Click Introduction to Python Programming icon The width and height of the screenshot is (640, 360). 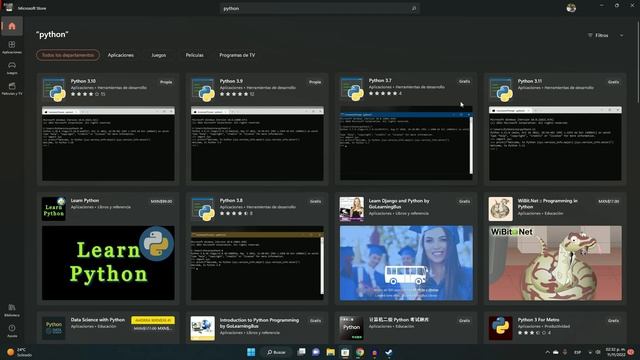pyautogui.click(x=203, y=328)
